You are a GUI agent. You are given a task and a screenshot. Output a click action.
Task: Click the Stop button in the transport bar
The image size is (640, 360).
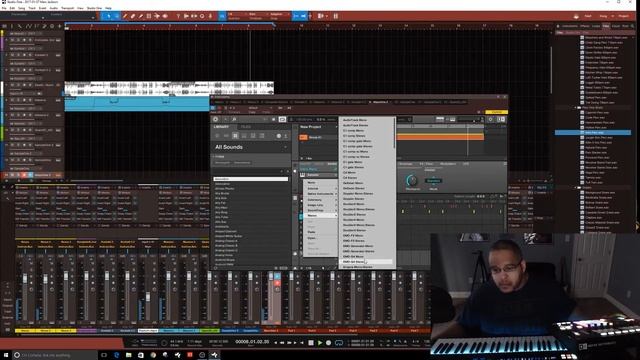click(311, 343)
